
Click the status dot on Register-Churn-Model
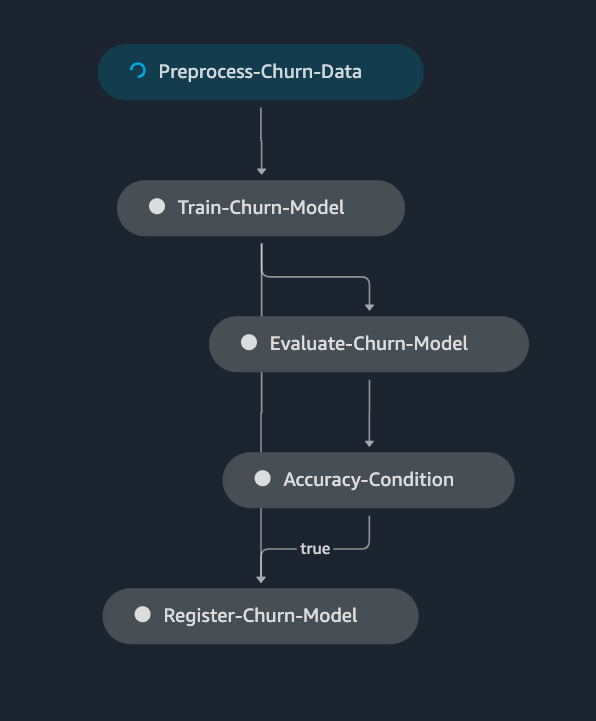tap(143, 614)
